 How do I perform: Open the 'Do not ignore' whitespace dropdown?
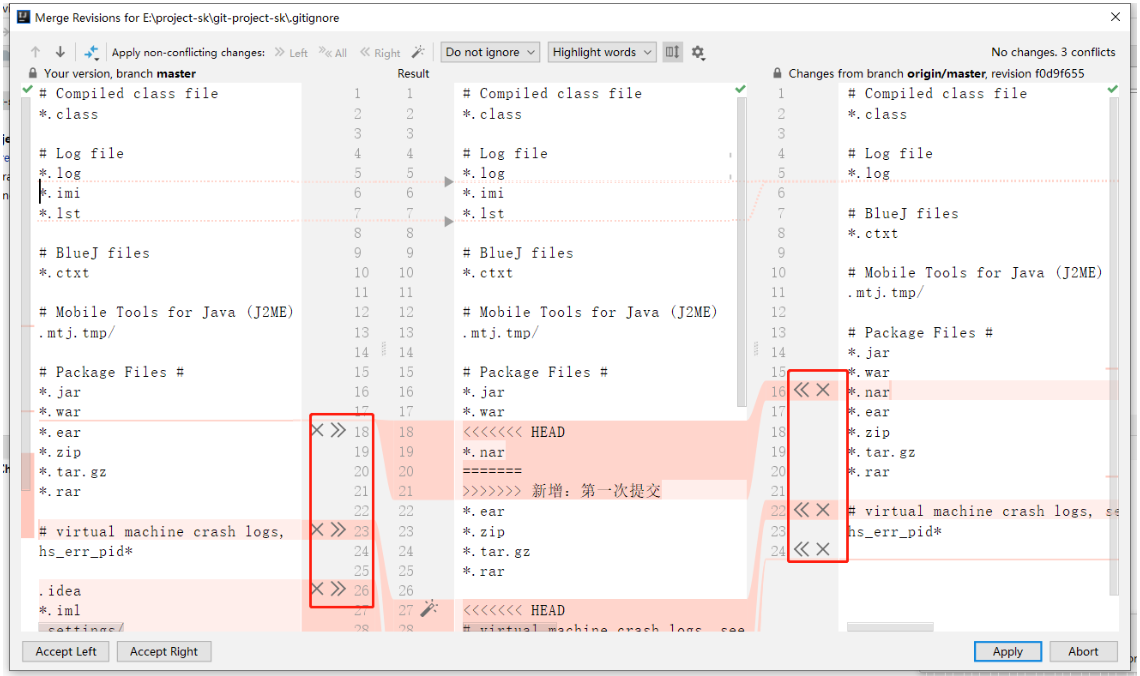click(x=490, y=52)
